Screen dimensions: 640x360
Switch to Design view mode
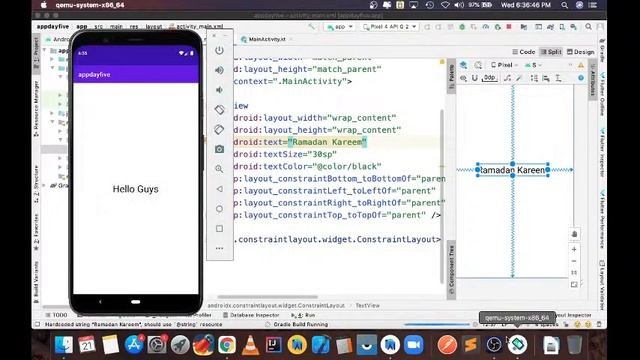(x=580, y=52)
